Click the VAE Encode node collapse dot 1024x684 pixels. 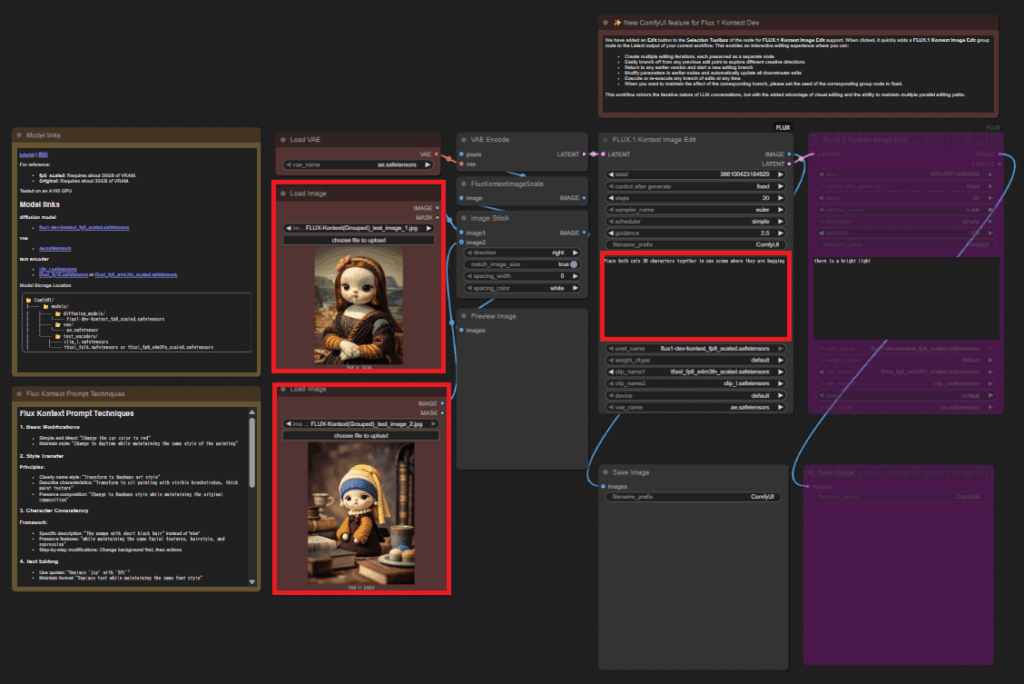pos(464,140)
